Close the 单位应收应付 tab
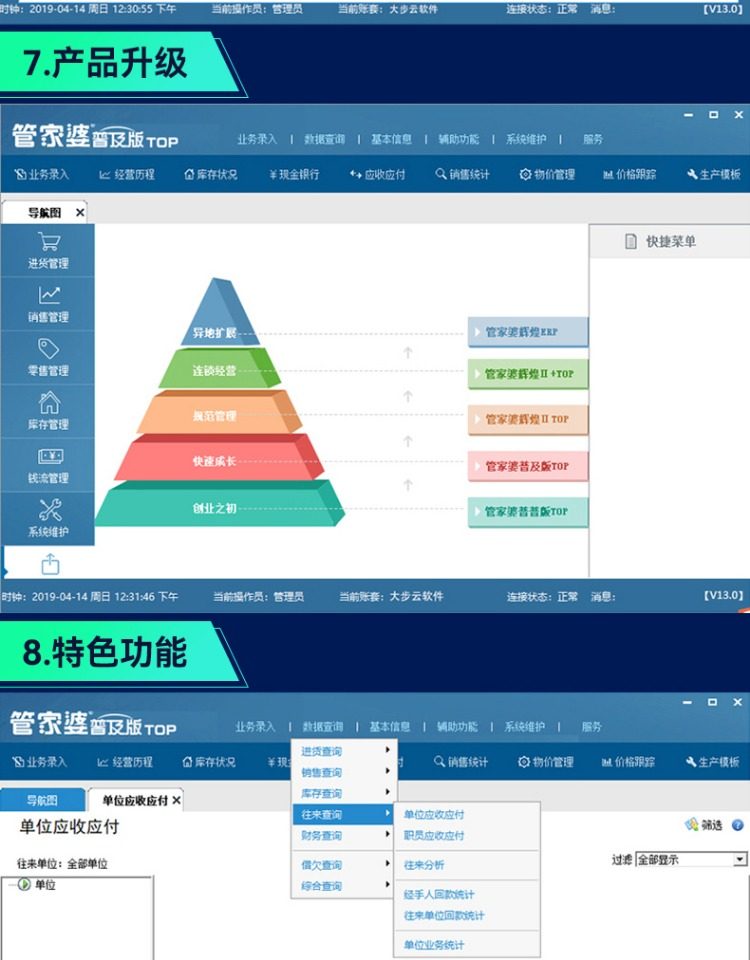The image size is (750, 960). click(x=176, y=800)
